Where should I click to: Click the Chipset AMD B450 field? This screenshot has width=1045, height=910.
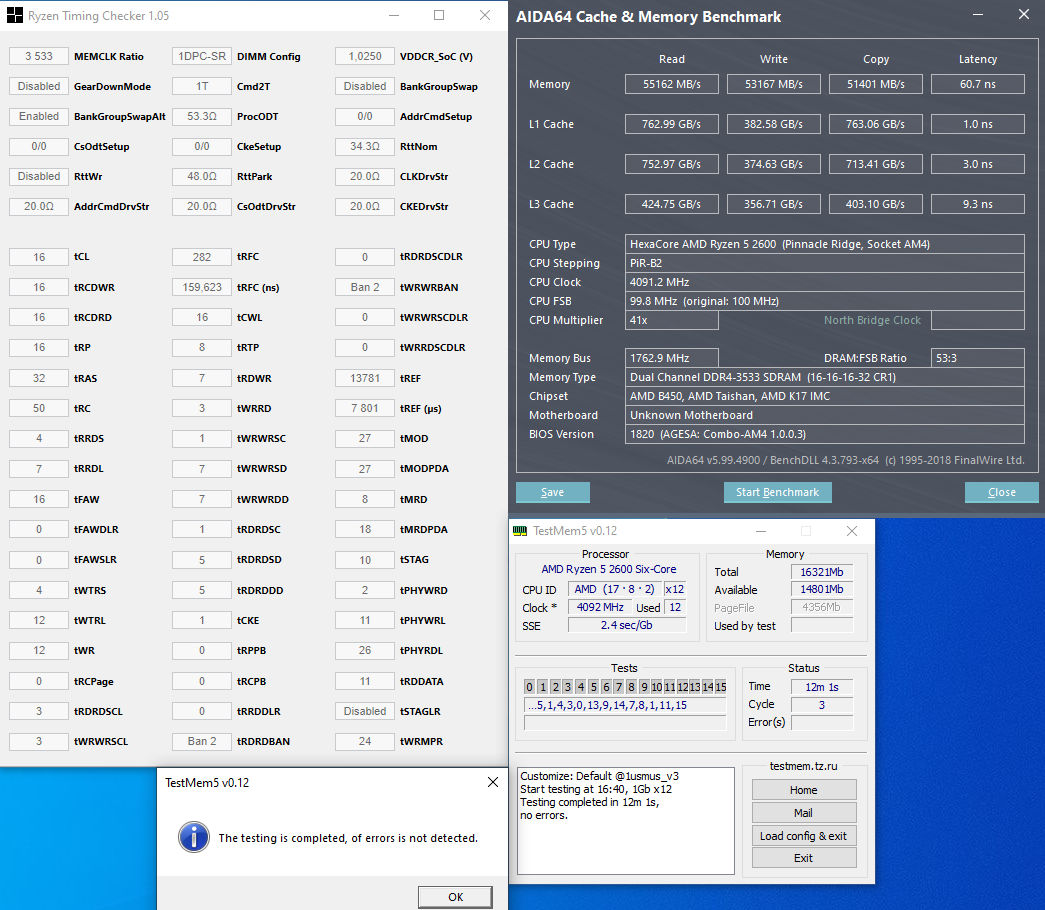[824, 396]
